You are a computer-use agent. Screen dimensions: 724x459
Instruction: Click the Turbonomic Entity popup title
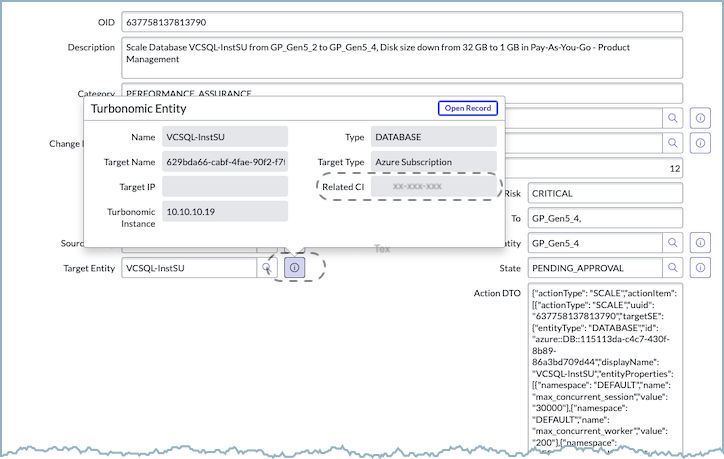pyautogui.click(x=139, y=109)
